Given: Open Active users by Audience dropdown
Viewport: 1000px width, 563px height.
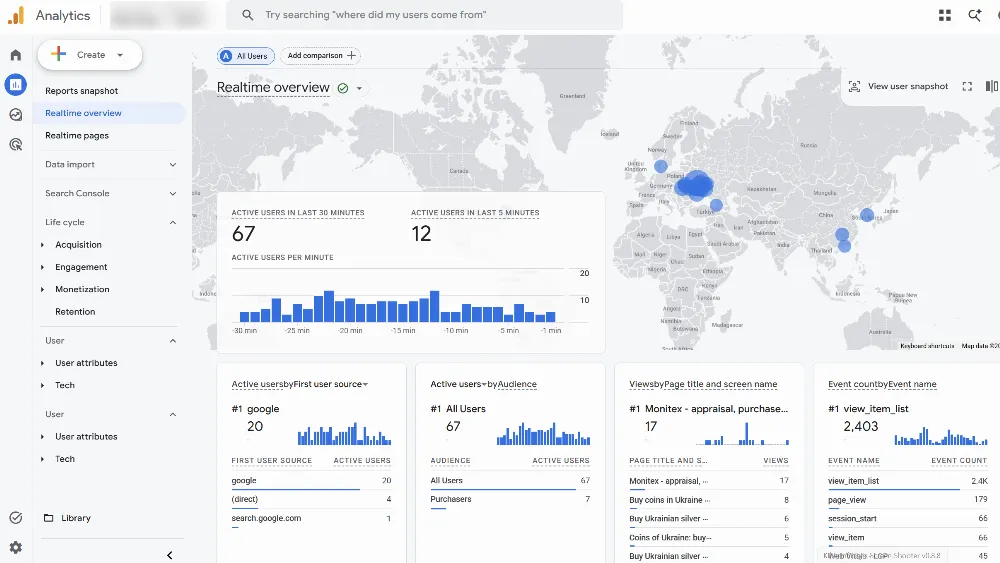Looking at the screenshot, I should tap(483, 384).
